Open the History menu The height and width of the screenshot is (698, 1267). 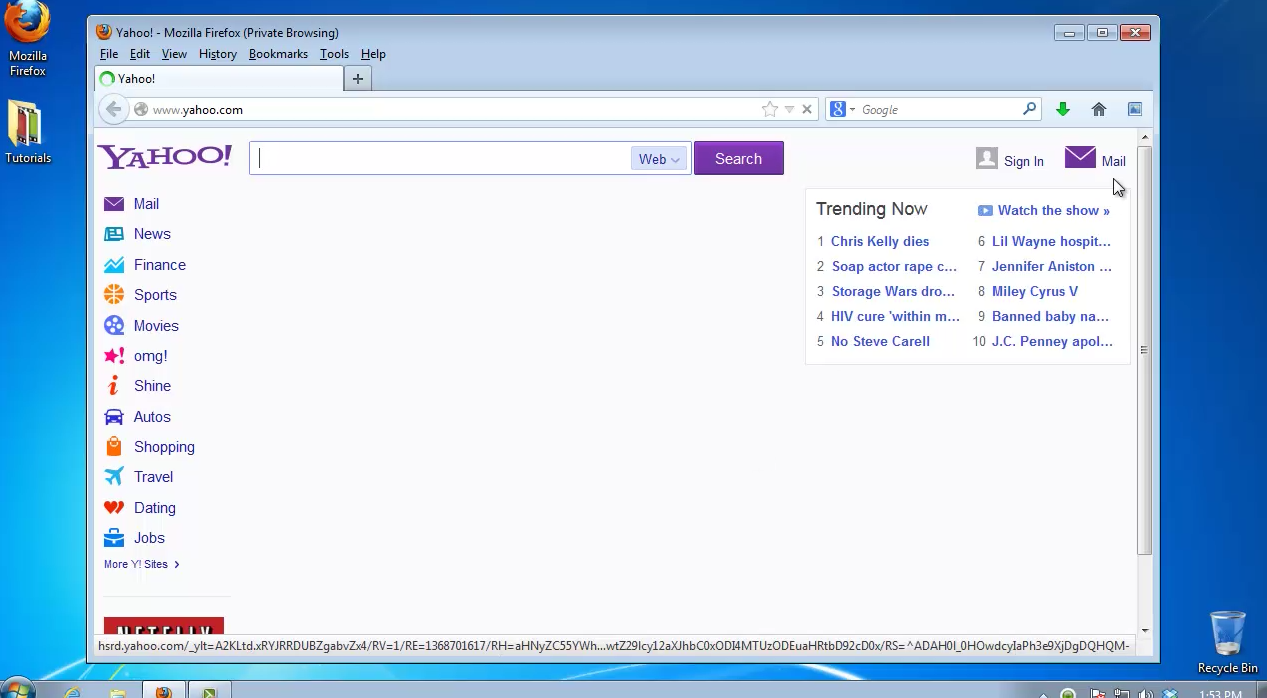coord(218,54)
